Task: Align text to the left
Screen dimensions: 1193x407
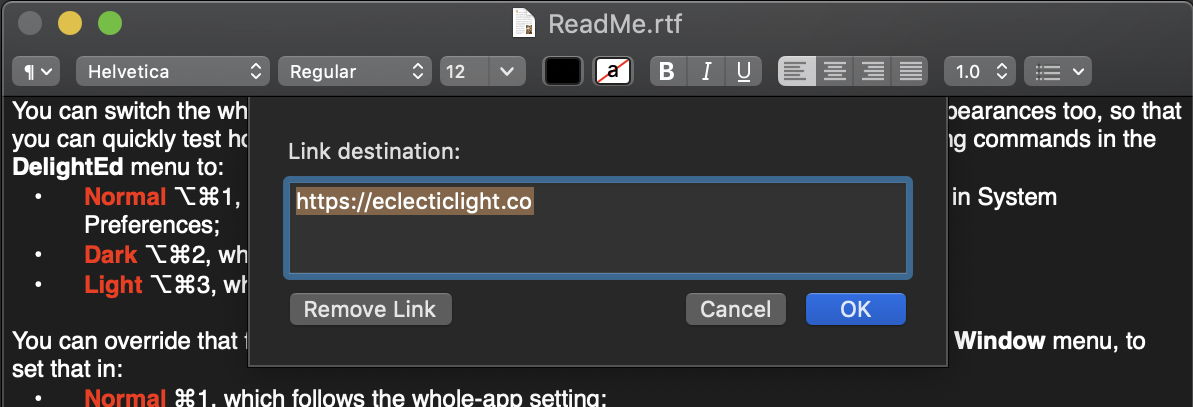Action: tap(796, 72)
